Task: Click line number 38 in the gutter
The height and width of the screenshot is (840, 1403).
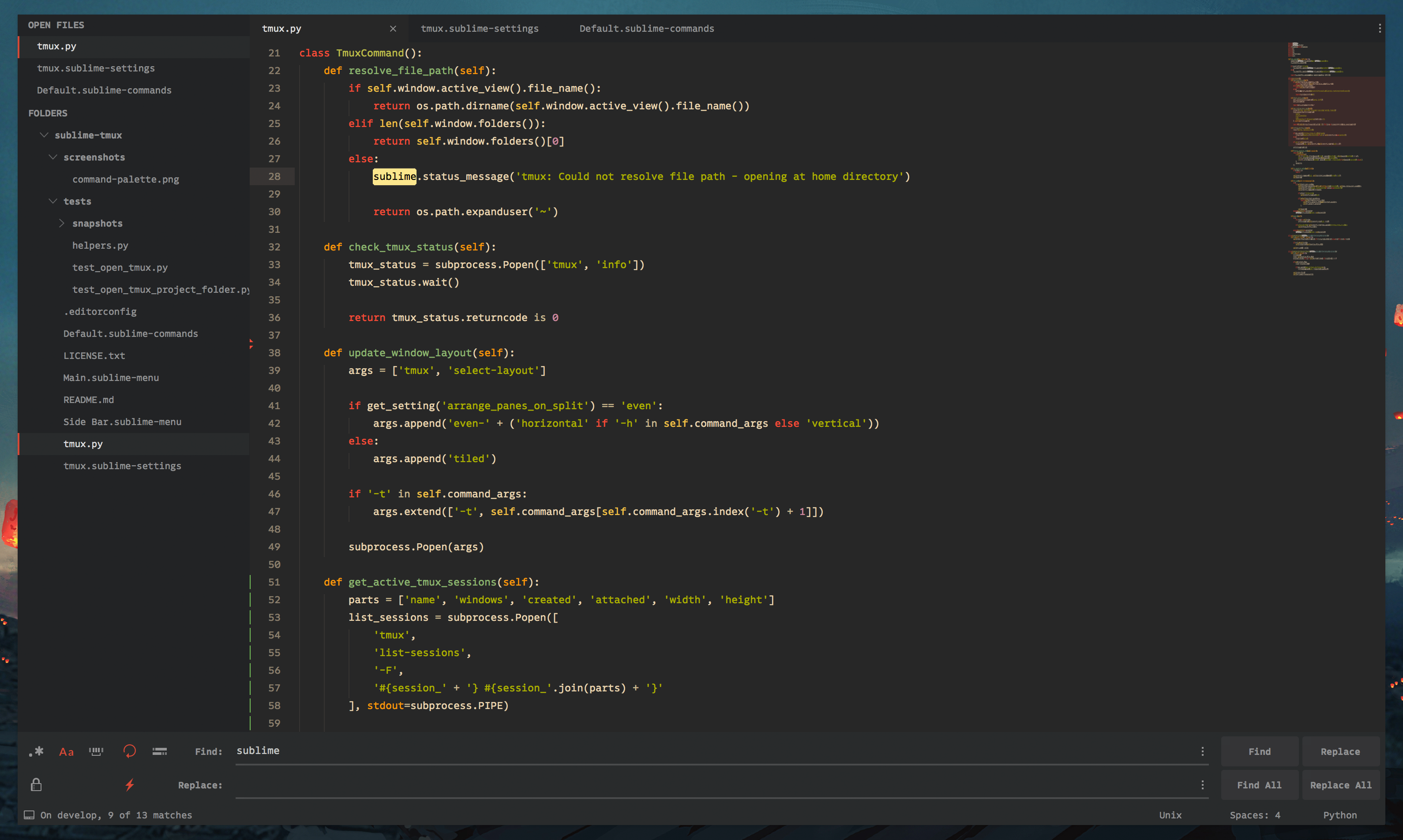Action: click(x=274, y=353)
